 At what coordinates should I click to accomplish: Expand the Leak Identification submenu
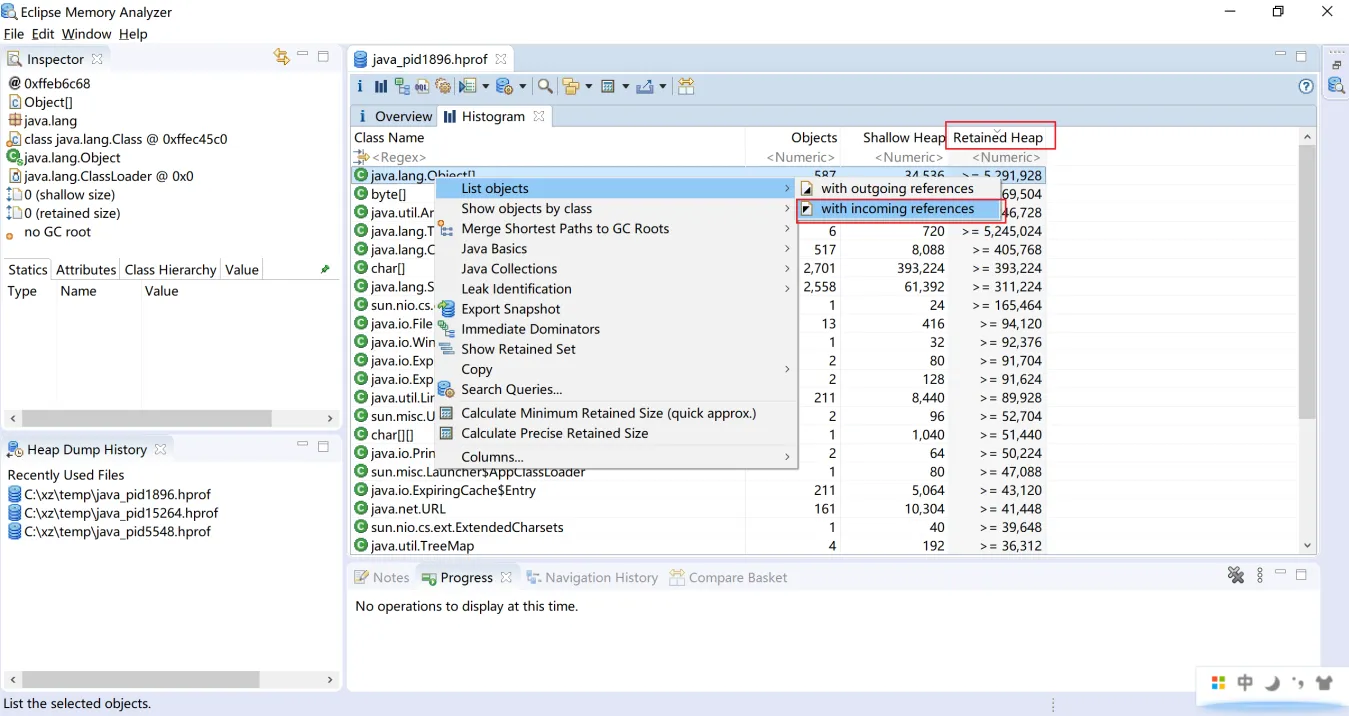point(616,289)
